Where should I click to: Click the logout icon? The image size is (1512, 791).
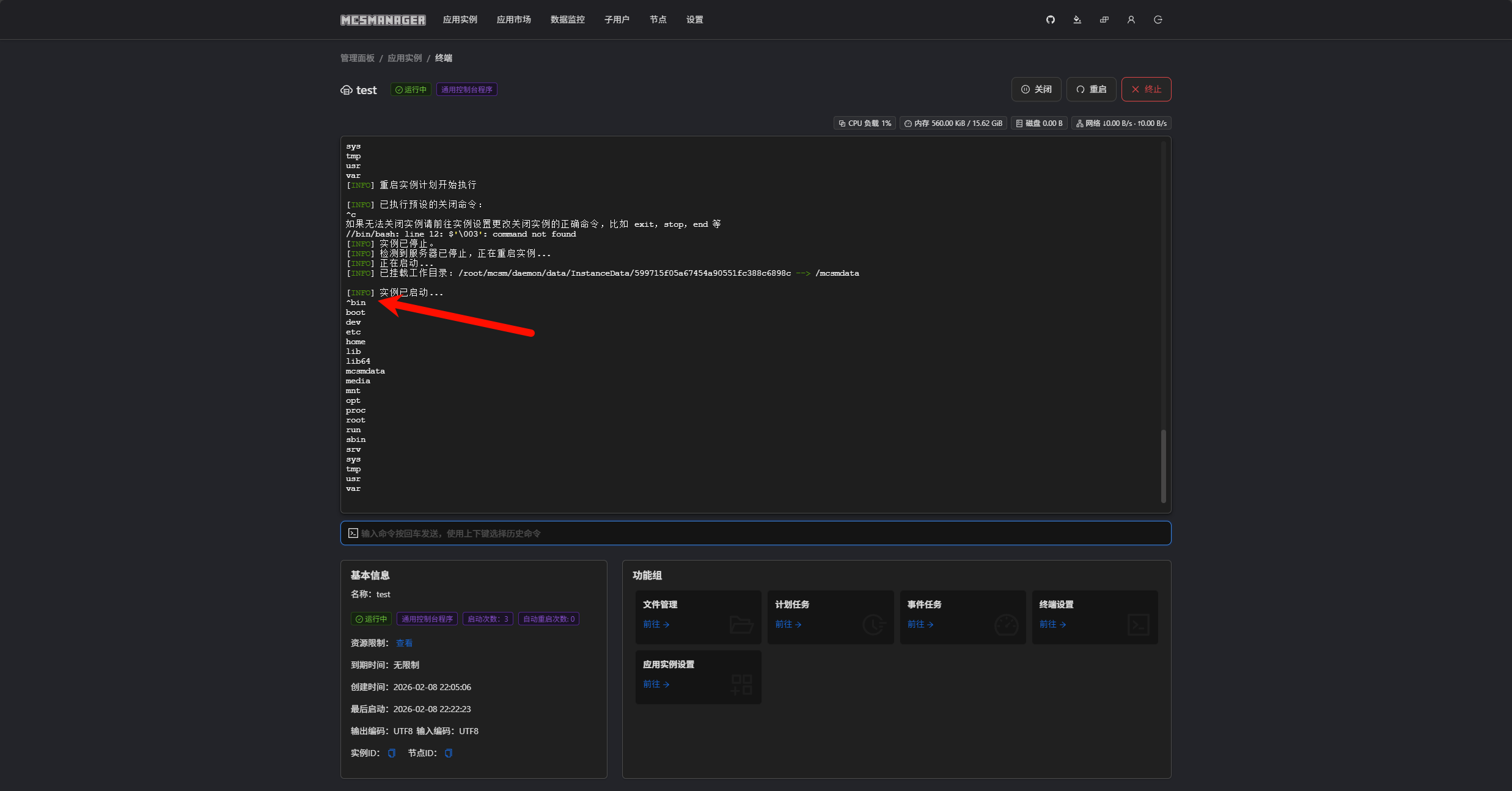[x=1158, y=20]
